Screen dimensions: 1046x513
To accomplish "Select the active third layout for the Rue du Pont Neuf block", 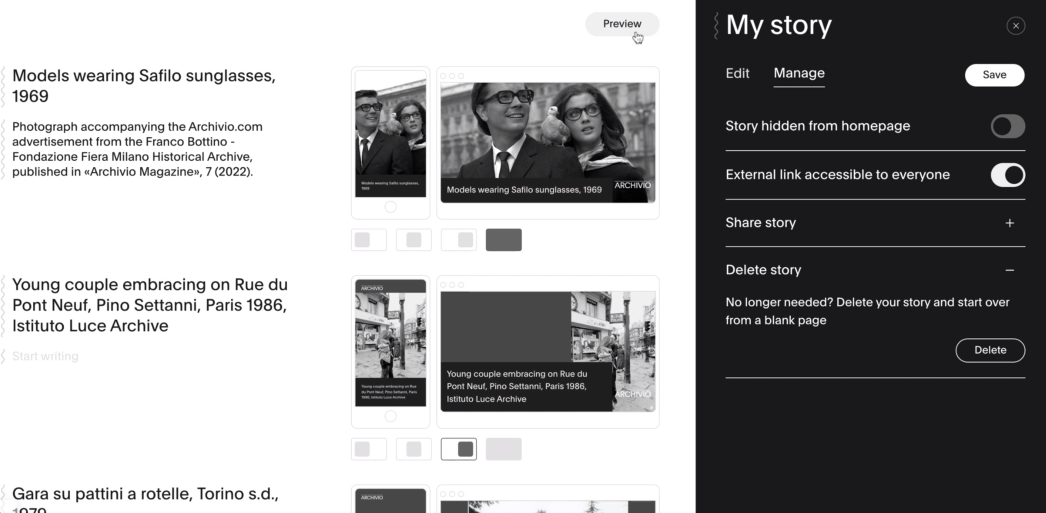I will point(459,449).
